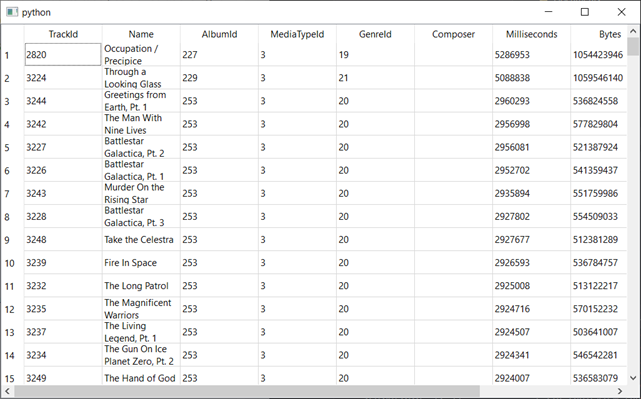Click the vertical scrollbar down arrow

pyautogui.click(x=633, y=378)
